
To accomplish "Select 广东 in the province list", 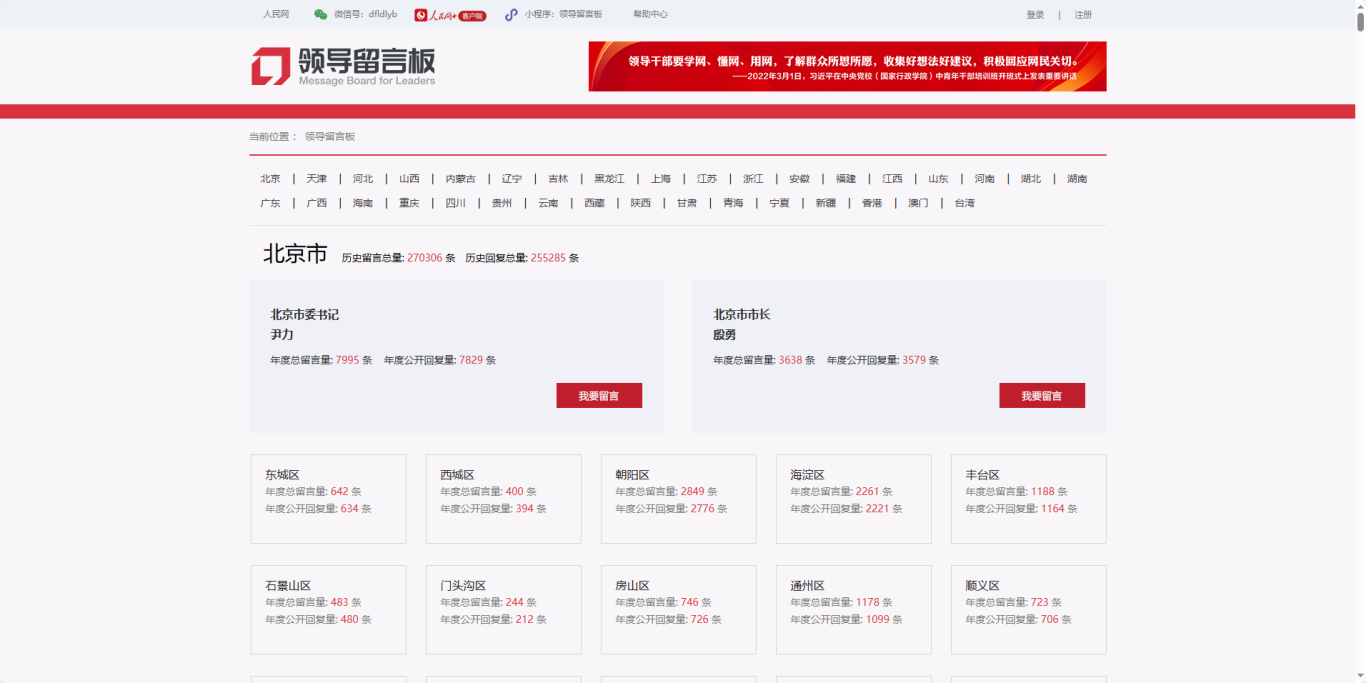I will point(271,203).
